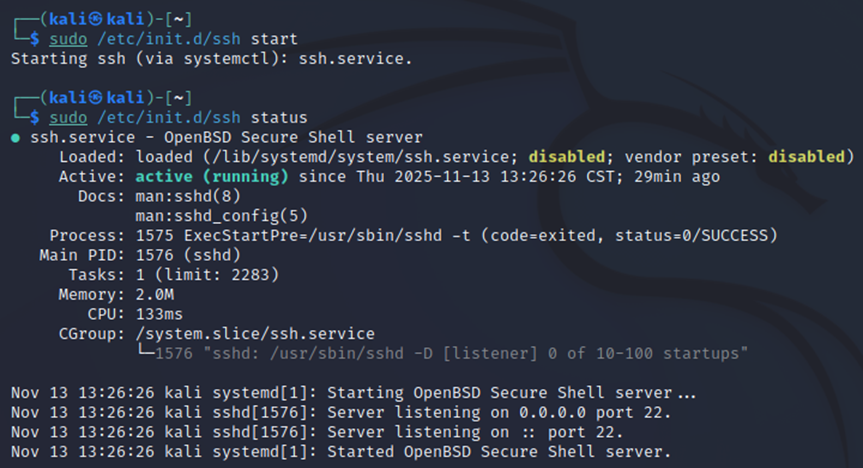Click the CGroup /system.slice/ssh.service path
The image size is (863, 468).
coord(254,333)
